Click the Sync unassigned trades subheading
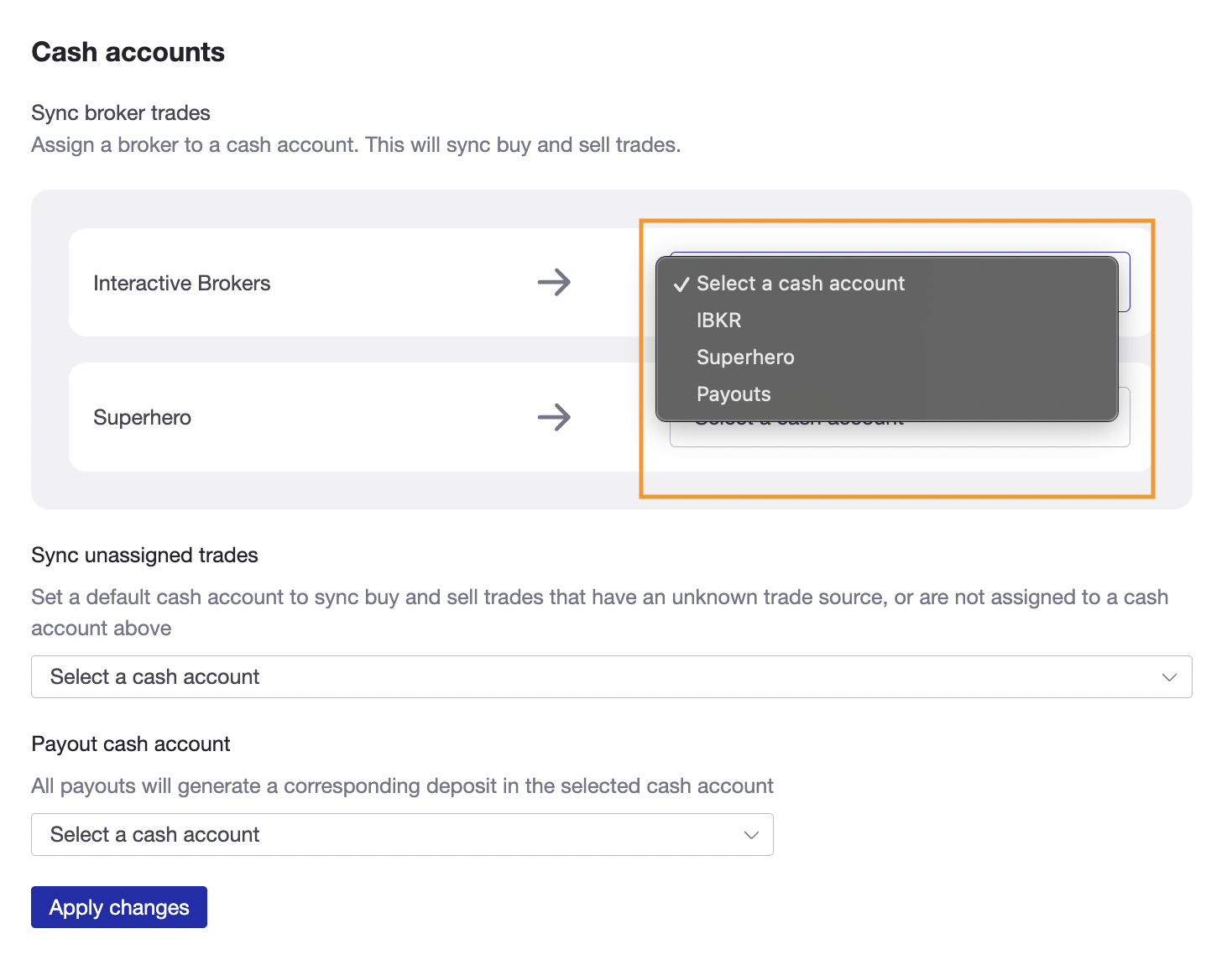Screen dimensions: 1232x960 [x=144, y=556]
